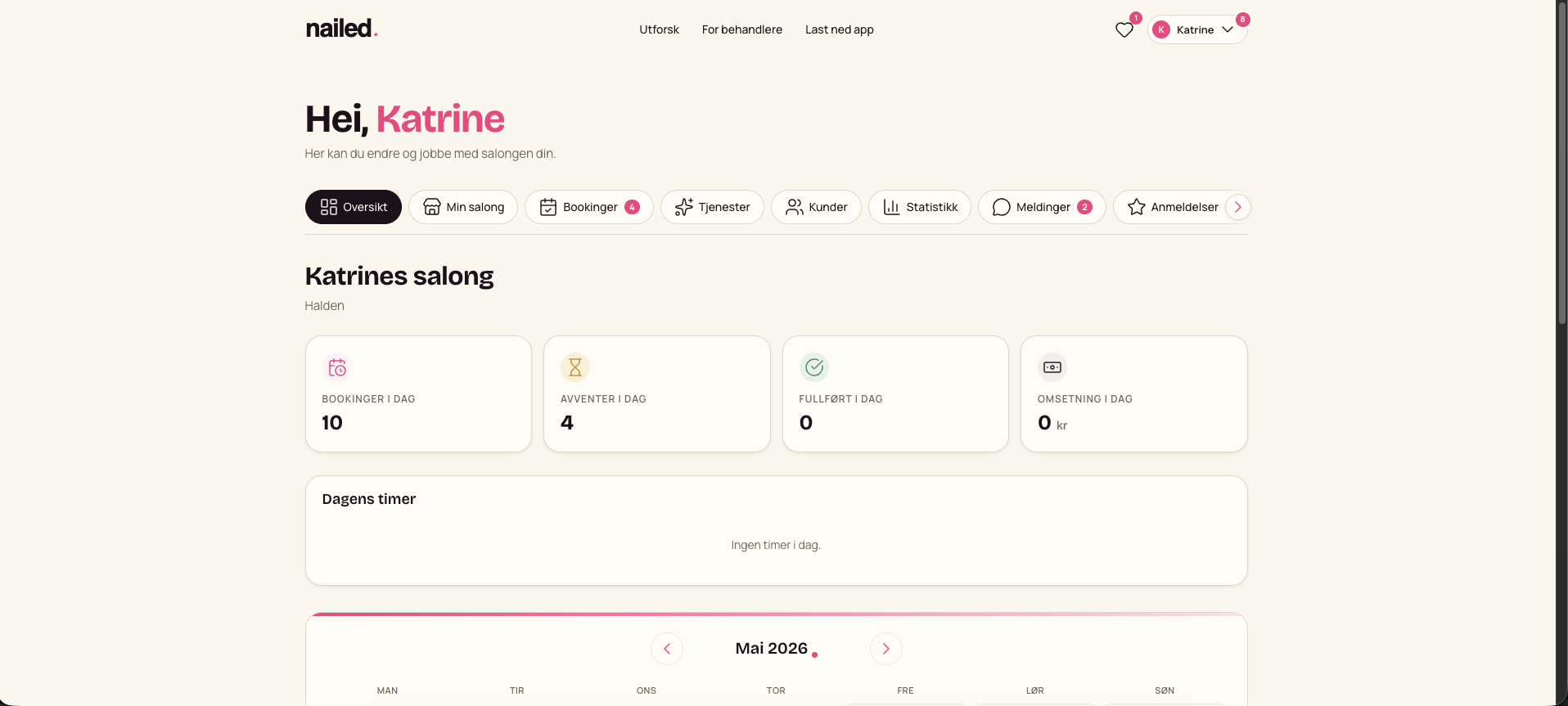Viewport: 1568px width, 706px height.
Task: Switch to the Min salong tab
Action: (463, 207)
